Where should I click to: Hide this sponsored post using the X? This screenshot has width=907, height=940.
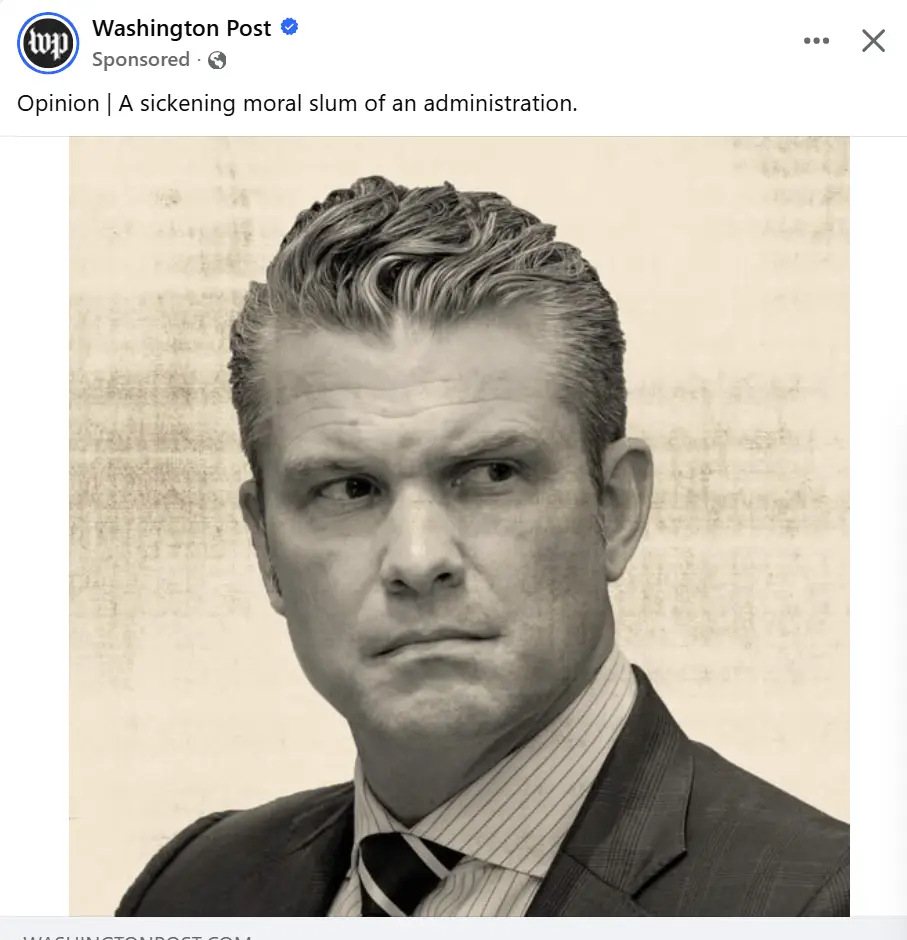click(873, 41)
